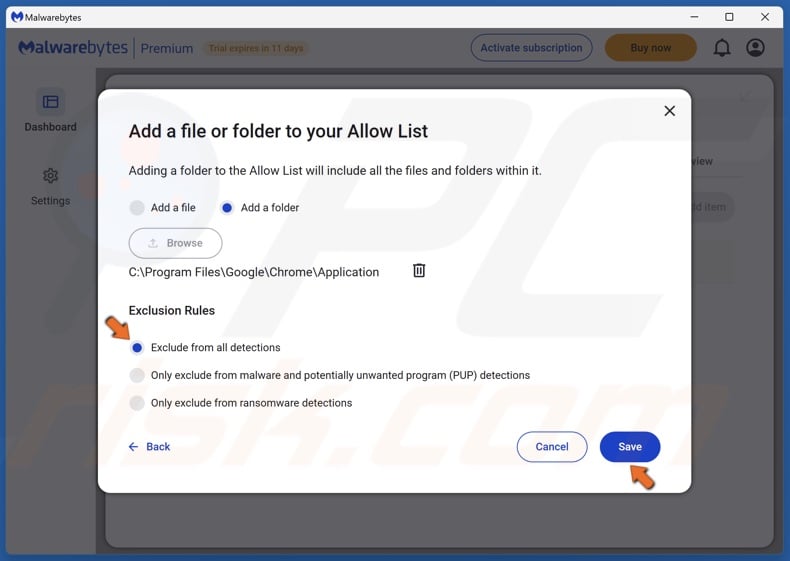Choose exclude from malware and PUP detections
This screenshot has height=561, width=790.
(x=330, y=376)
